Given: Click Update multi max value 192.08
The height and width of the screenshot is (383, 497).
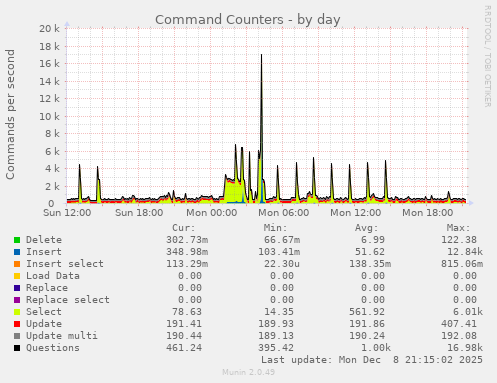Looking at the screenshot, I should tap(459, 336).
